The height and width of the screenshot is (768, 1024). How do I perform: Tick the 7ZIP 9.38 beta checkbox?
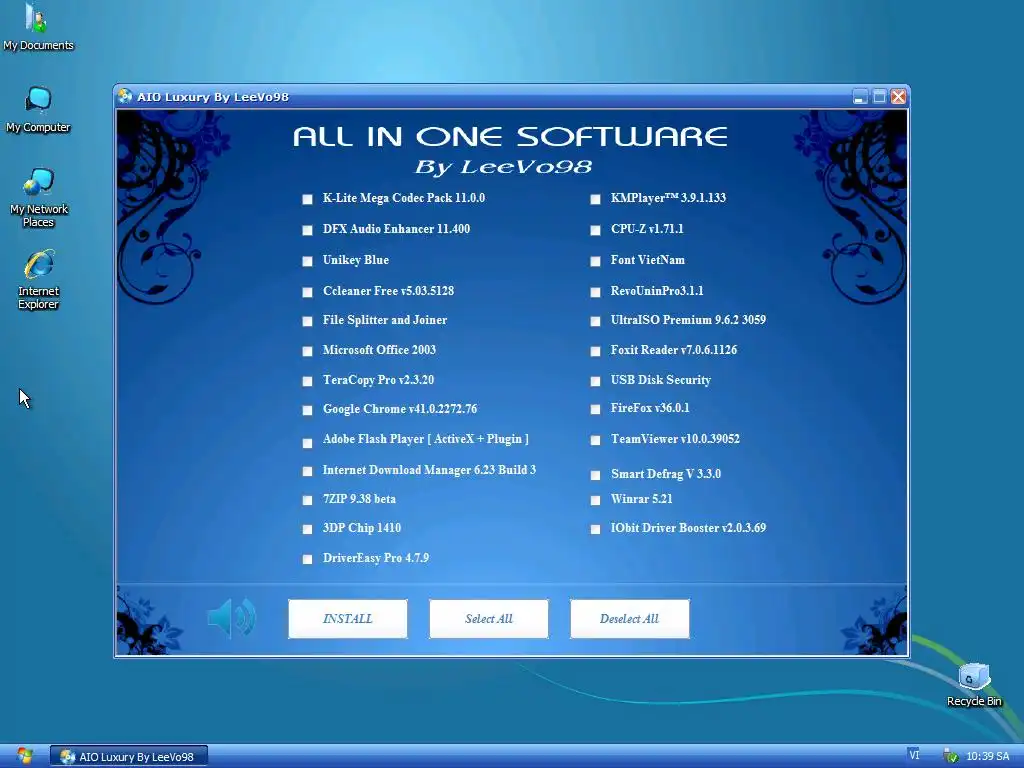point(307,500)
